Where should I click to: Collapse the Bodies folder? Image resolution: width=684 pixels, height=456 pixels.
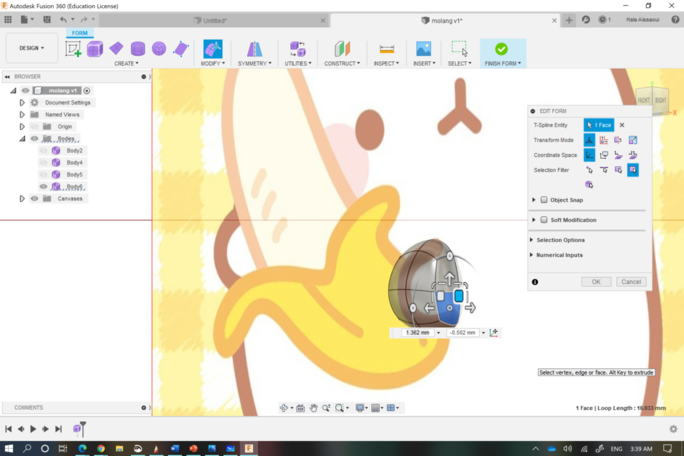[22, 139]
